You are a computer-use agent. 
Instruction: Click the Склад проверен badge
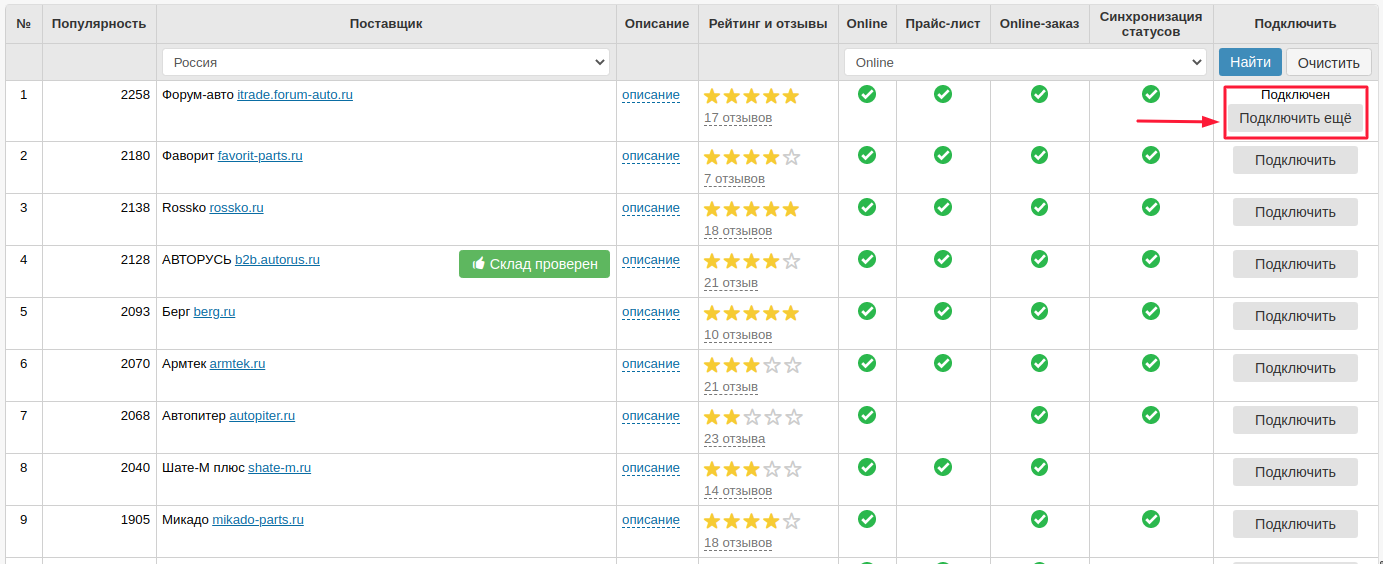coord(534,264)
